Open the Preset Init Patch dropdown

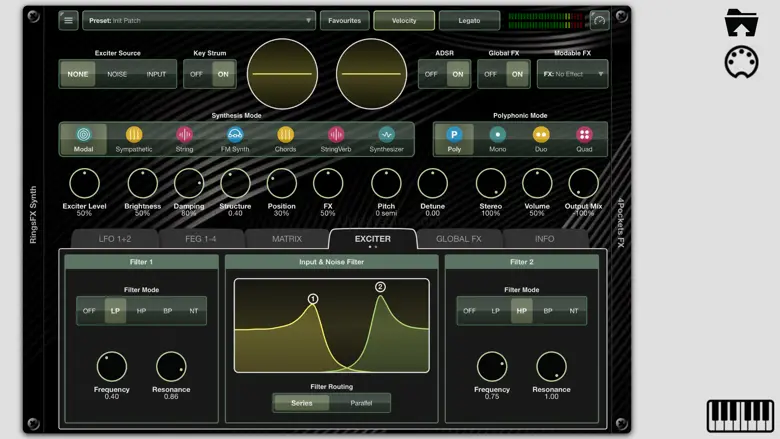(199, 20)
